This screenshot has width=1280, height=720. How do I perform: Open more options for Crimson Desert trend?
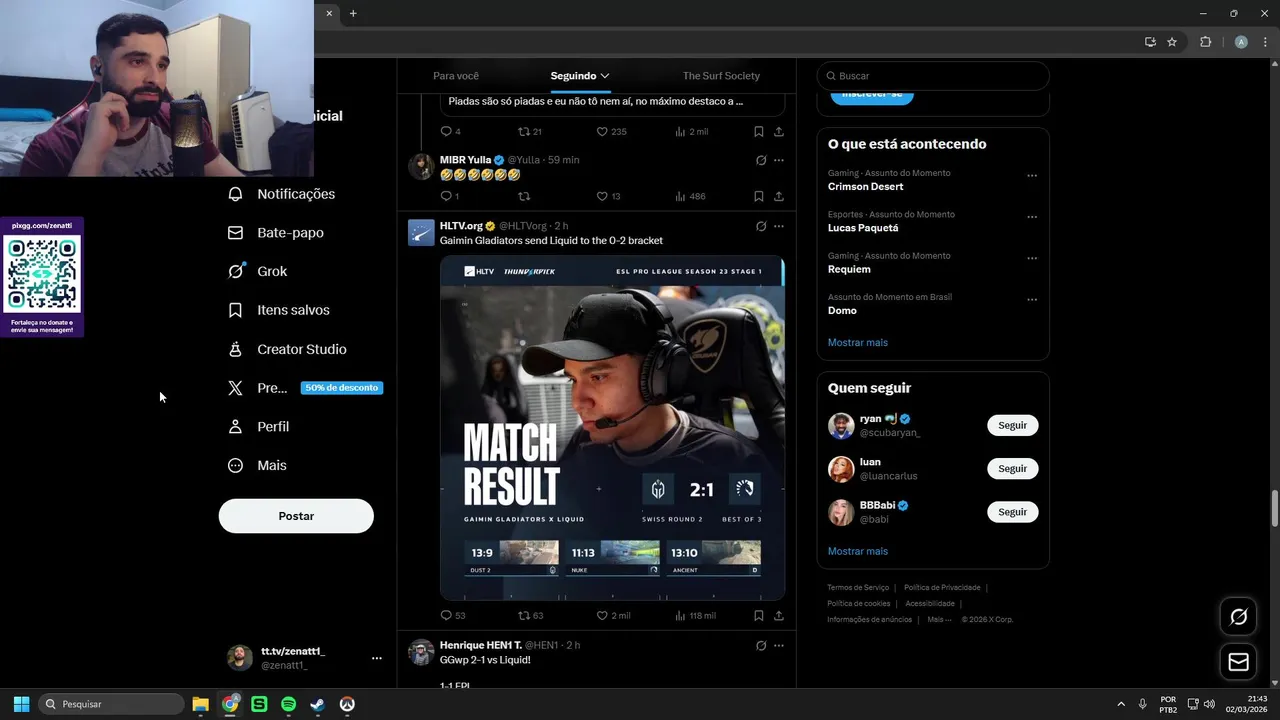click(x=1032, y=176)
